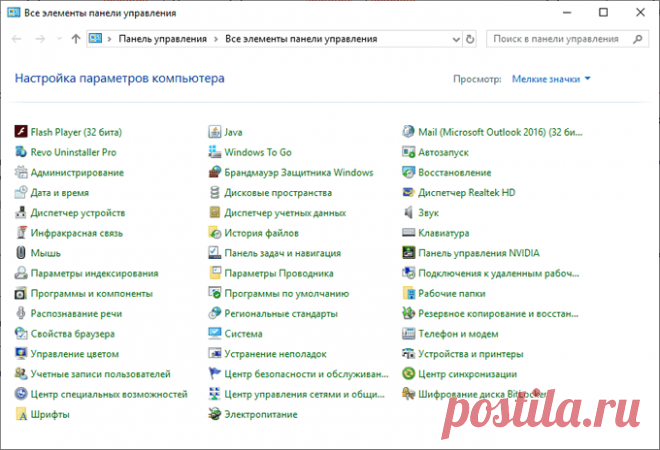The width and height of the screenshot is (660, 450).
Task: Open the Дисковые пространства icon
Action: tap(215, 192)
